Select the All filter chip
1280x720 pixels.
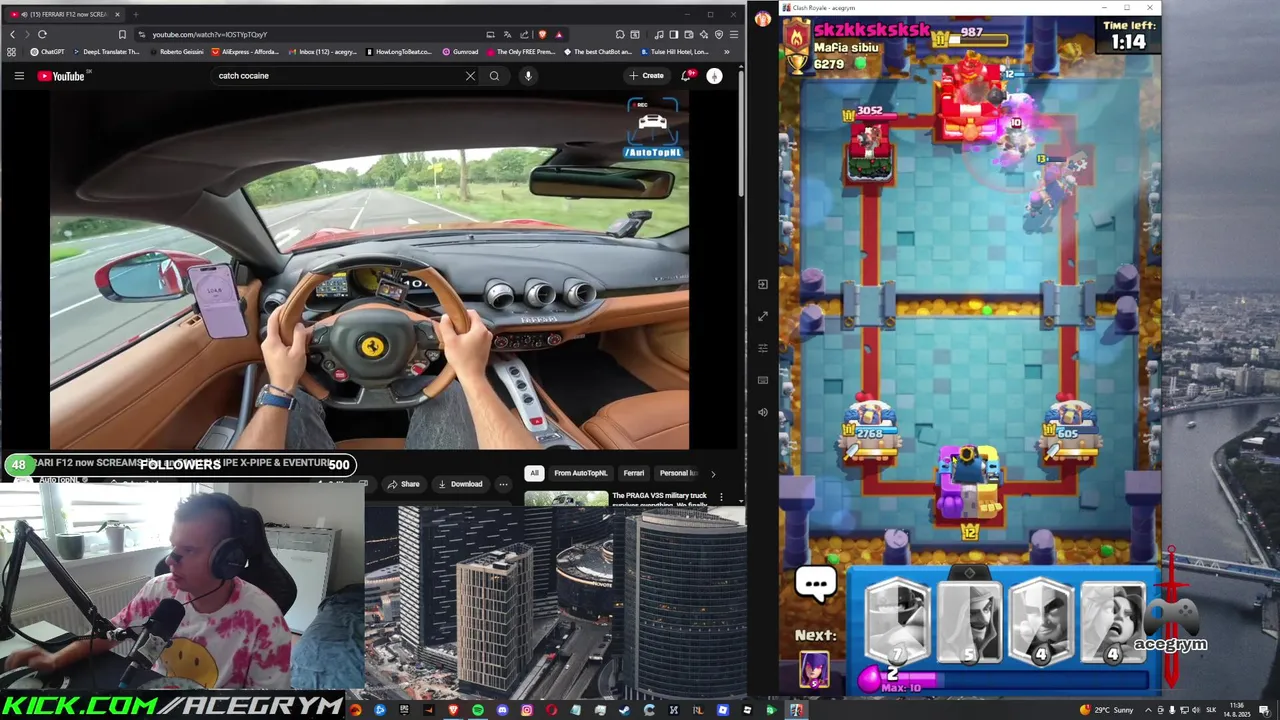click(x=534, y=473)
